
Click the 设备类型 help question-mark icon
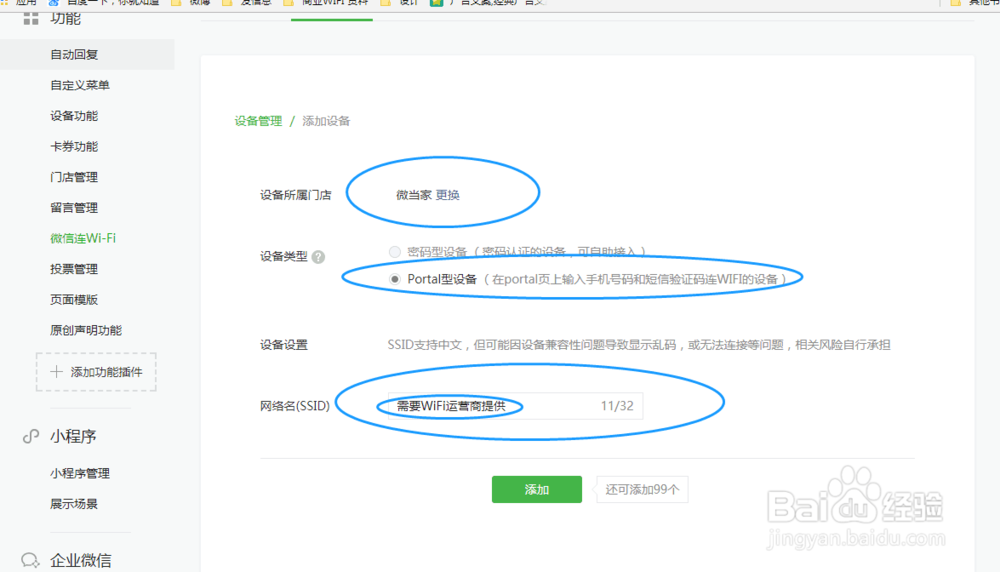(x=318, y=256)
